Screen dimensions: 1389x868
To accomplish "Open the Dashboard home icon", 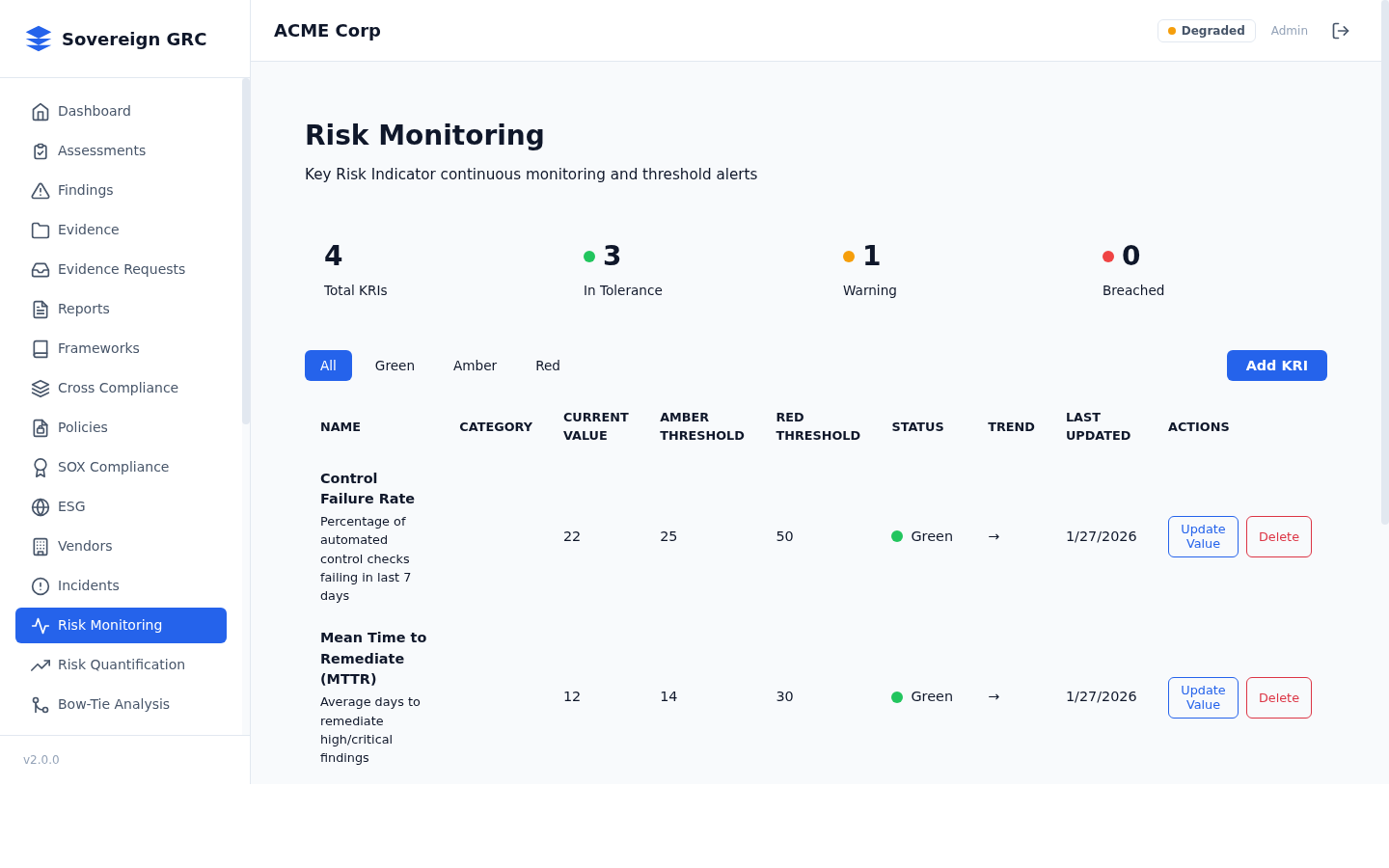I will pos(41,111).
